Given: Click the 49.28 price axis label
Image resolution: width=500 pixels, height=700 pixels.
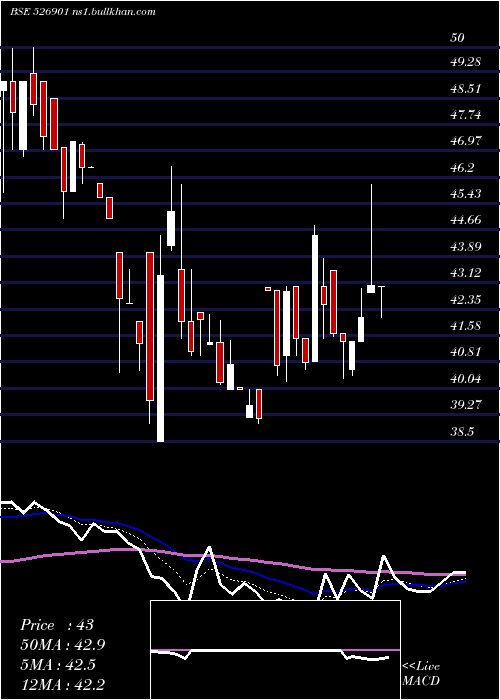Looking at the screenshot, I should tap(466, 62).
